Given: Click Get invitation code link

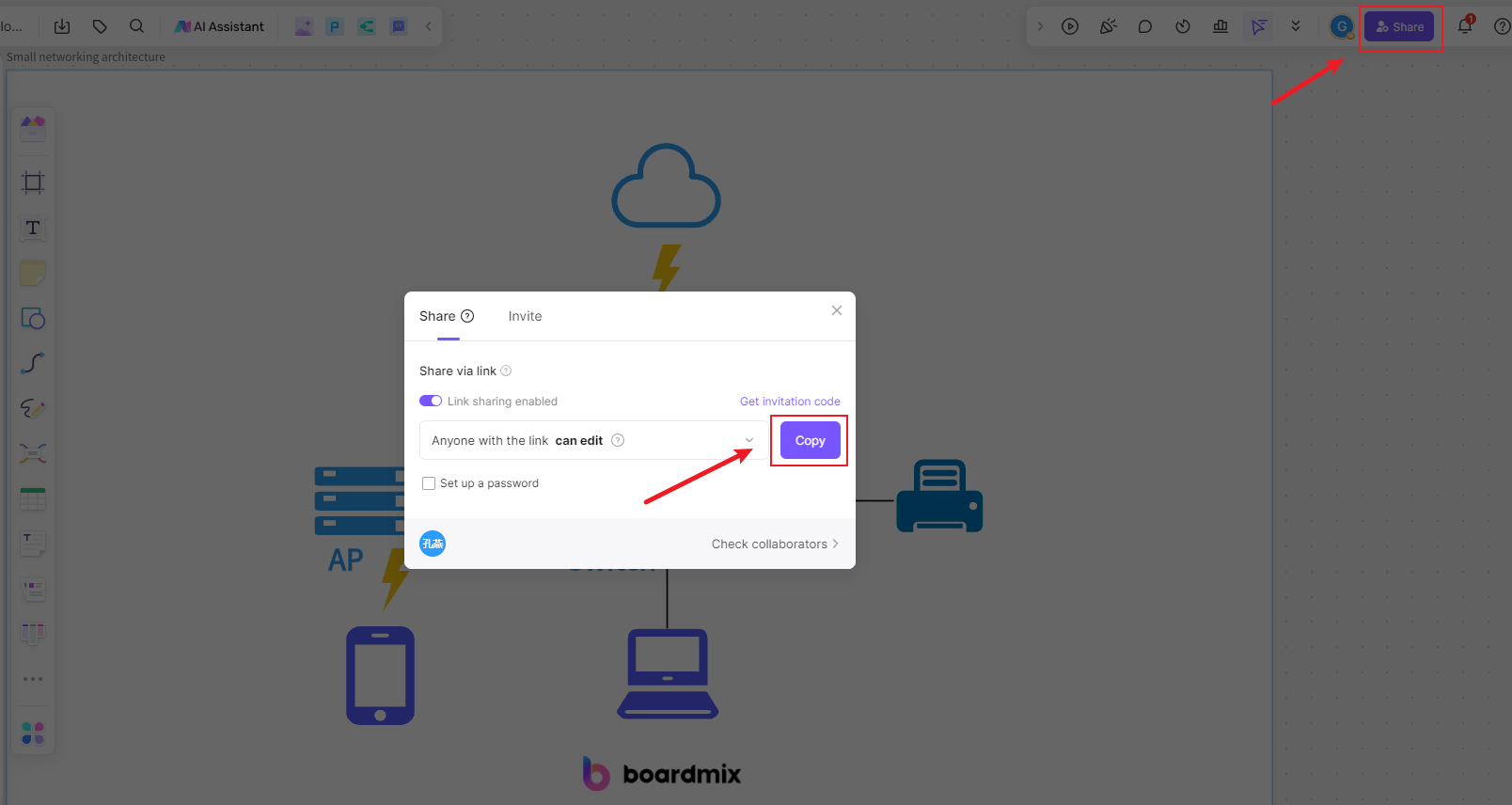Looking at the screenshot, I should 790,402.
